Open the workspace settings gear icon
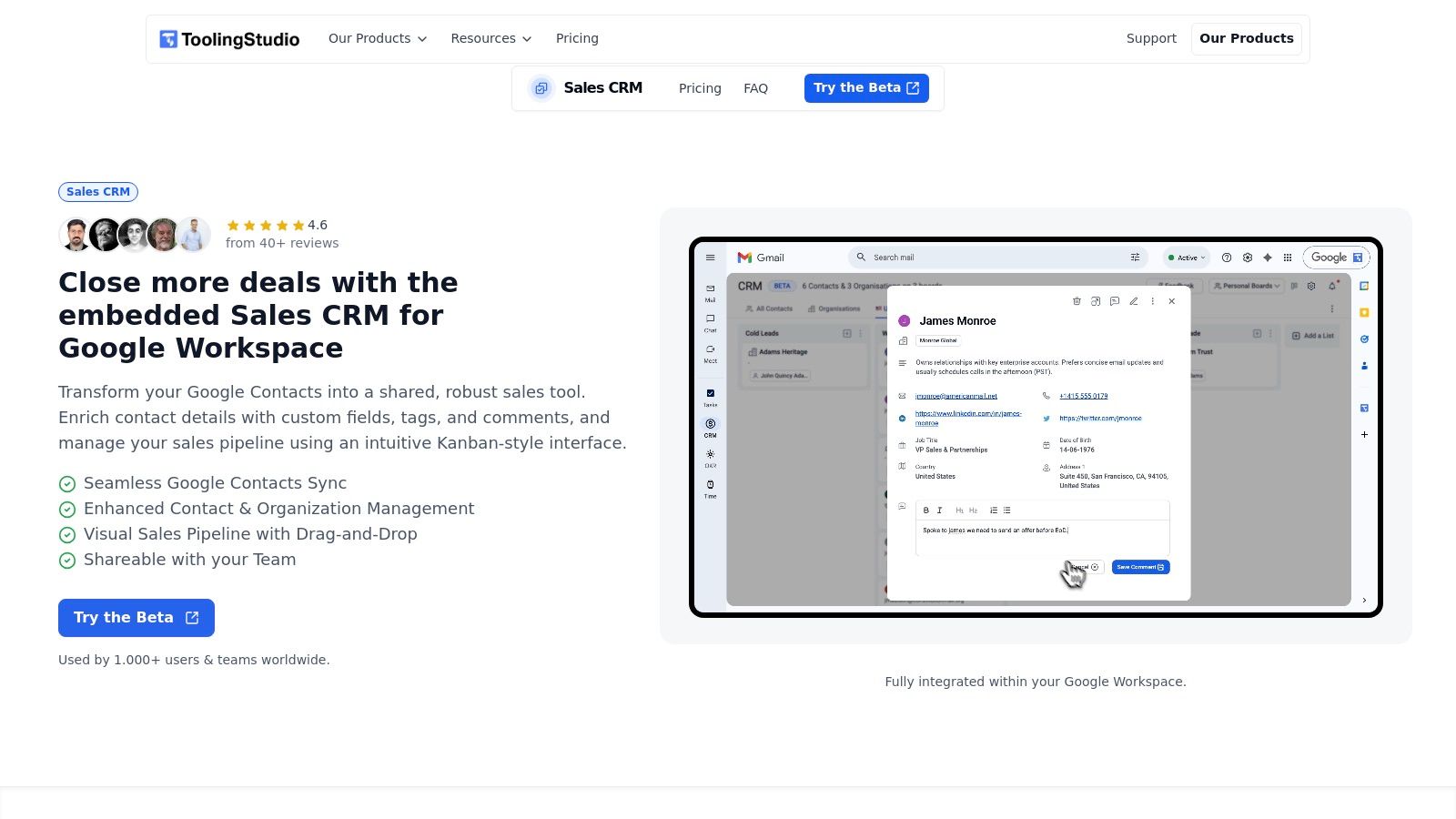 pos(1248,258)
